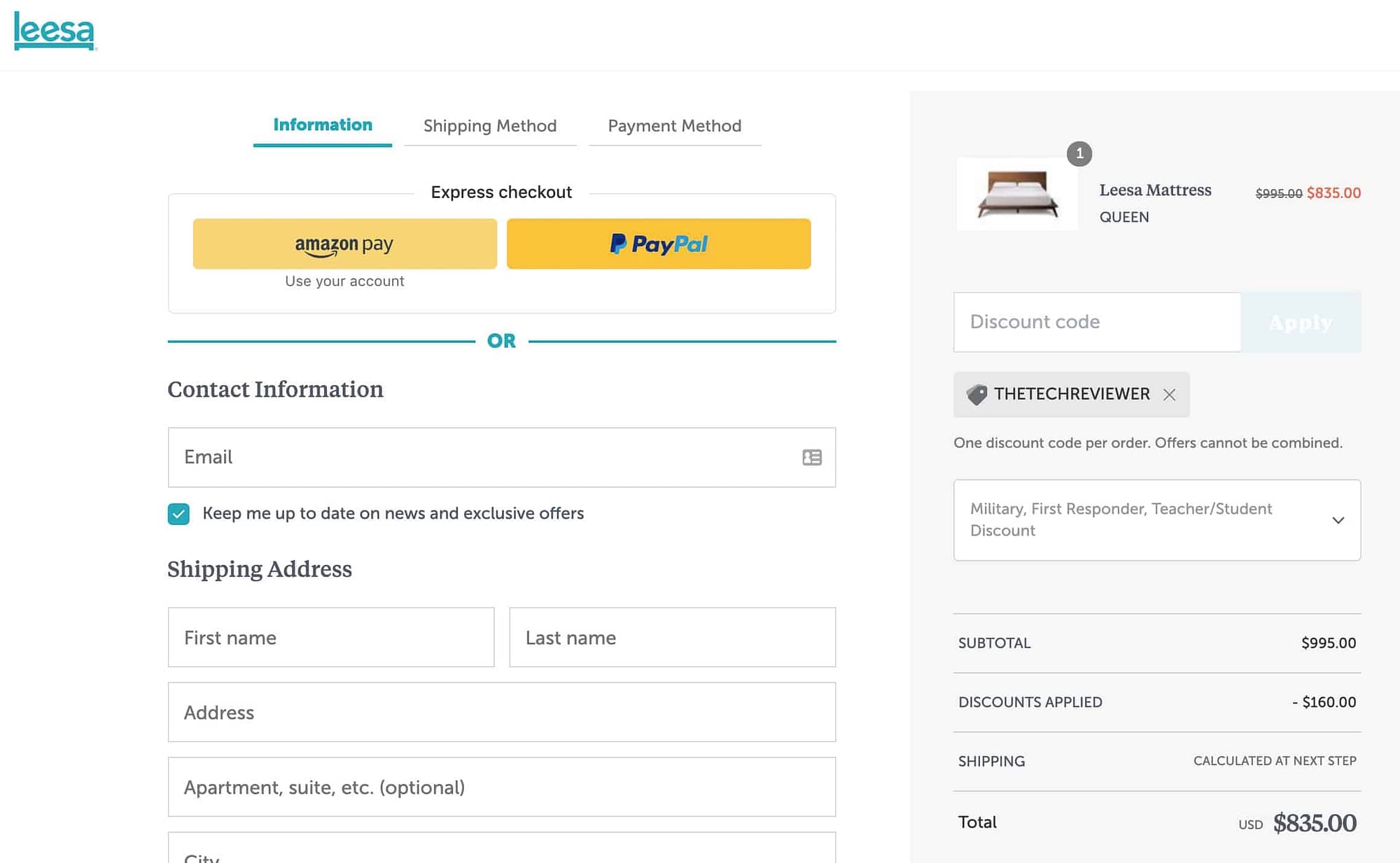Remove the THETECHREVIEWER discount code

pyautogui.click(x=1169, y=395)
